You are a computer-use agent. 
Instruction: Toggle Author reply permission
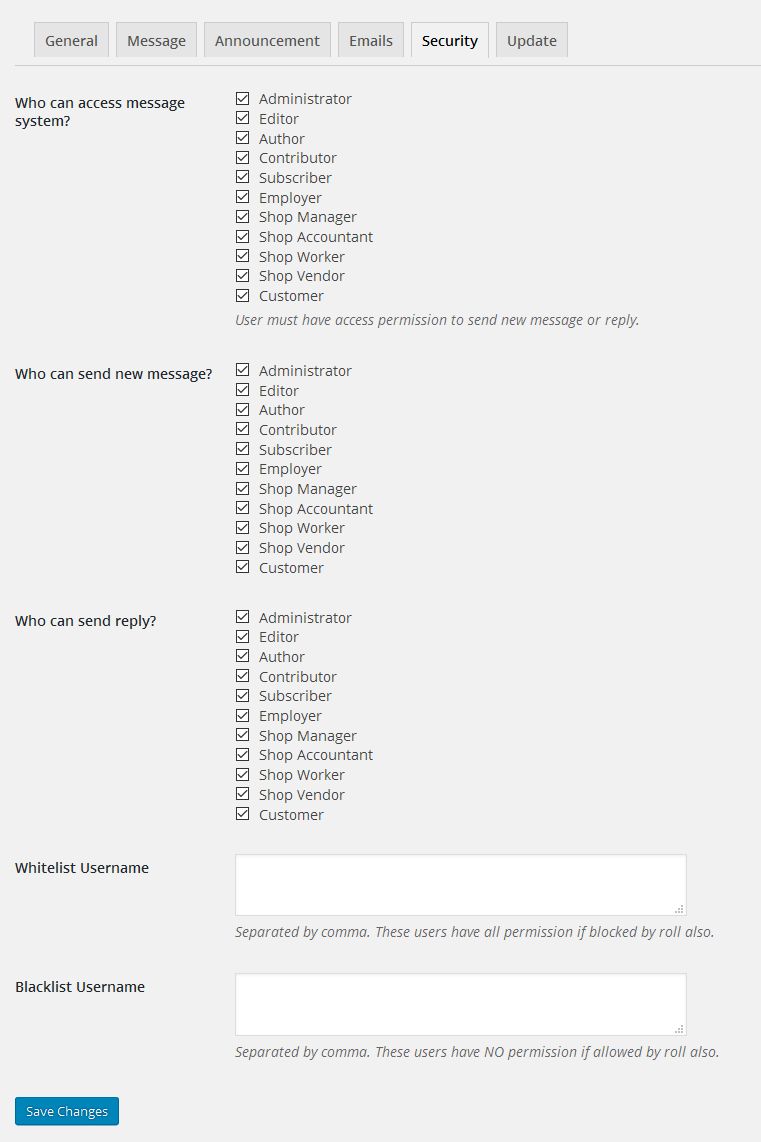(242, 656)
